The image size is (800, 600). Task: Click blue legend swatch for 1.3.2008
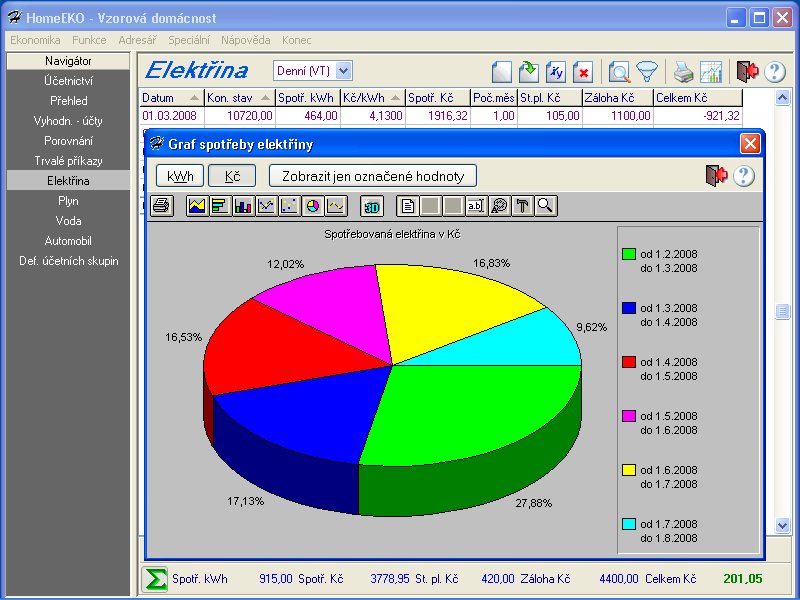(x=629, y=308)
